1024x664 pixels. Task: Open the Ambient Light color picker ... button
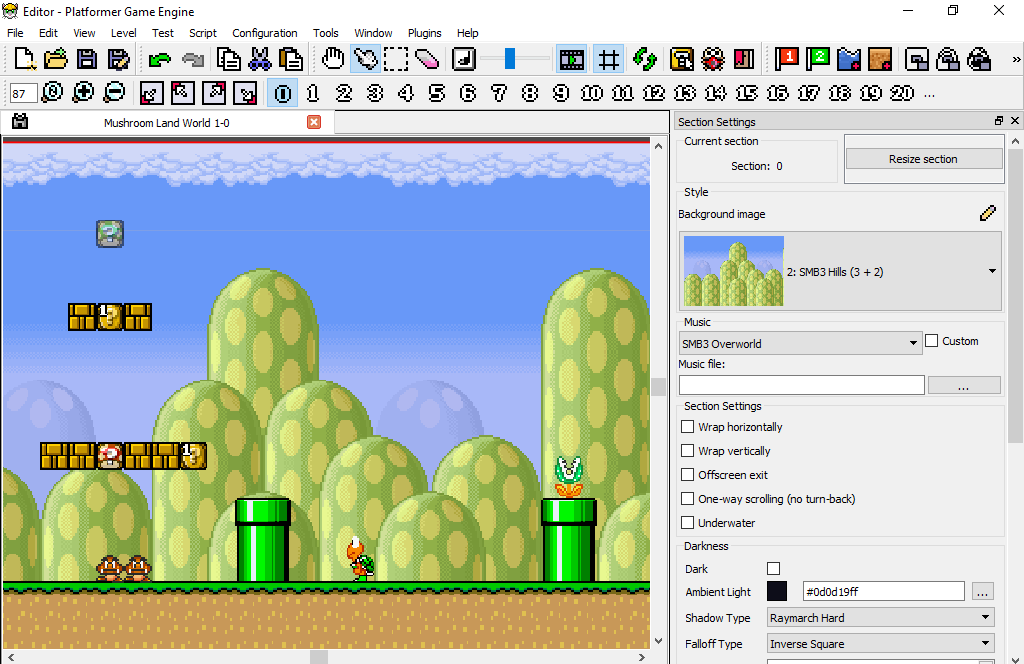tap(982, 592)
